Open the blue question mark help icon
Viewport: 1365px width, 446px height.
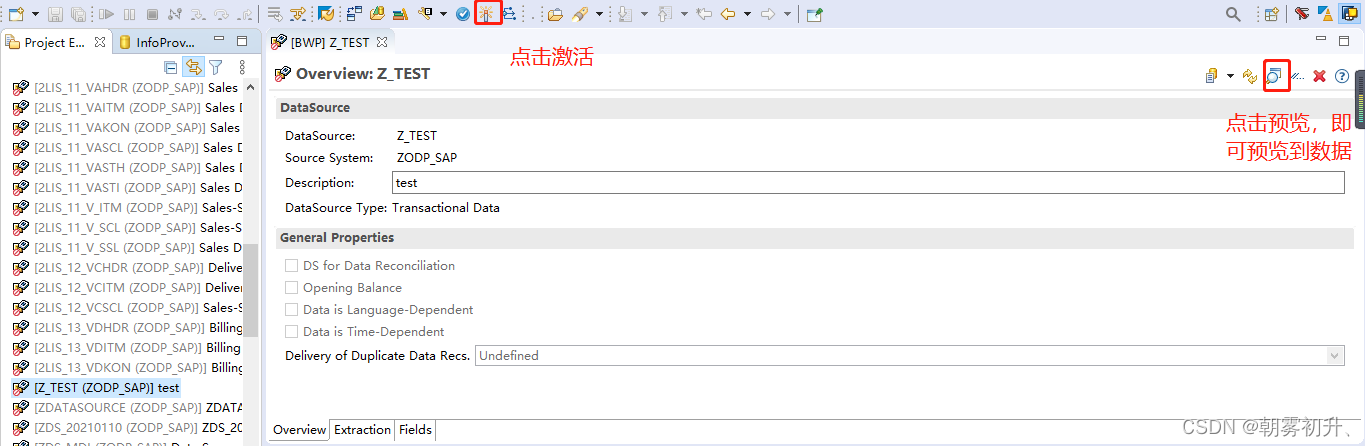[1342, 76]
